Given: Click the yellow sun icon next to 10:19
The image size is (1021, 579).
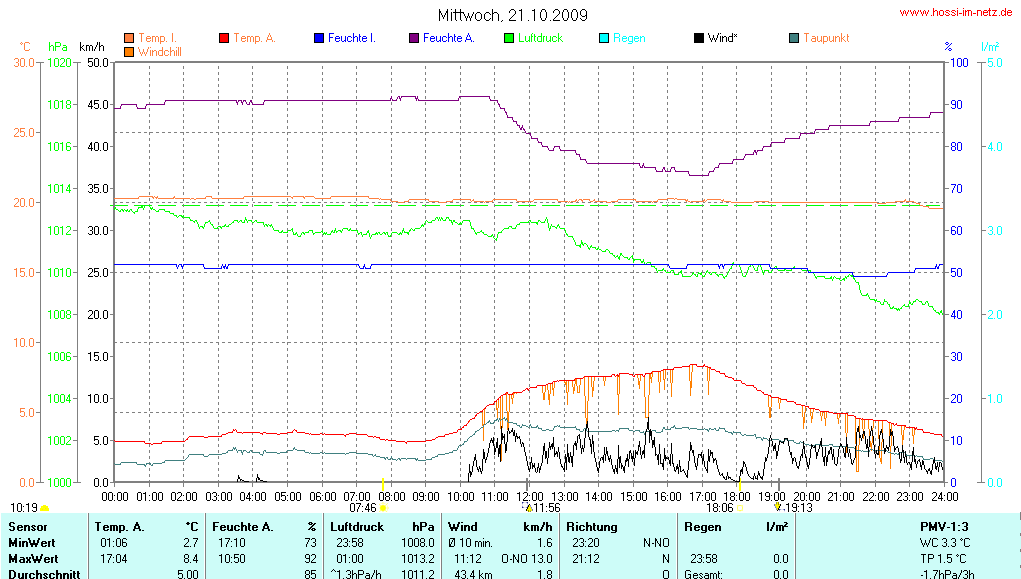Looking at the screenshot, I should (x=44, y=509).
